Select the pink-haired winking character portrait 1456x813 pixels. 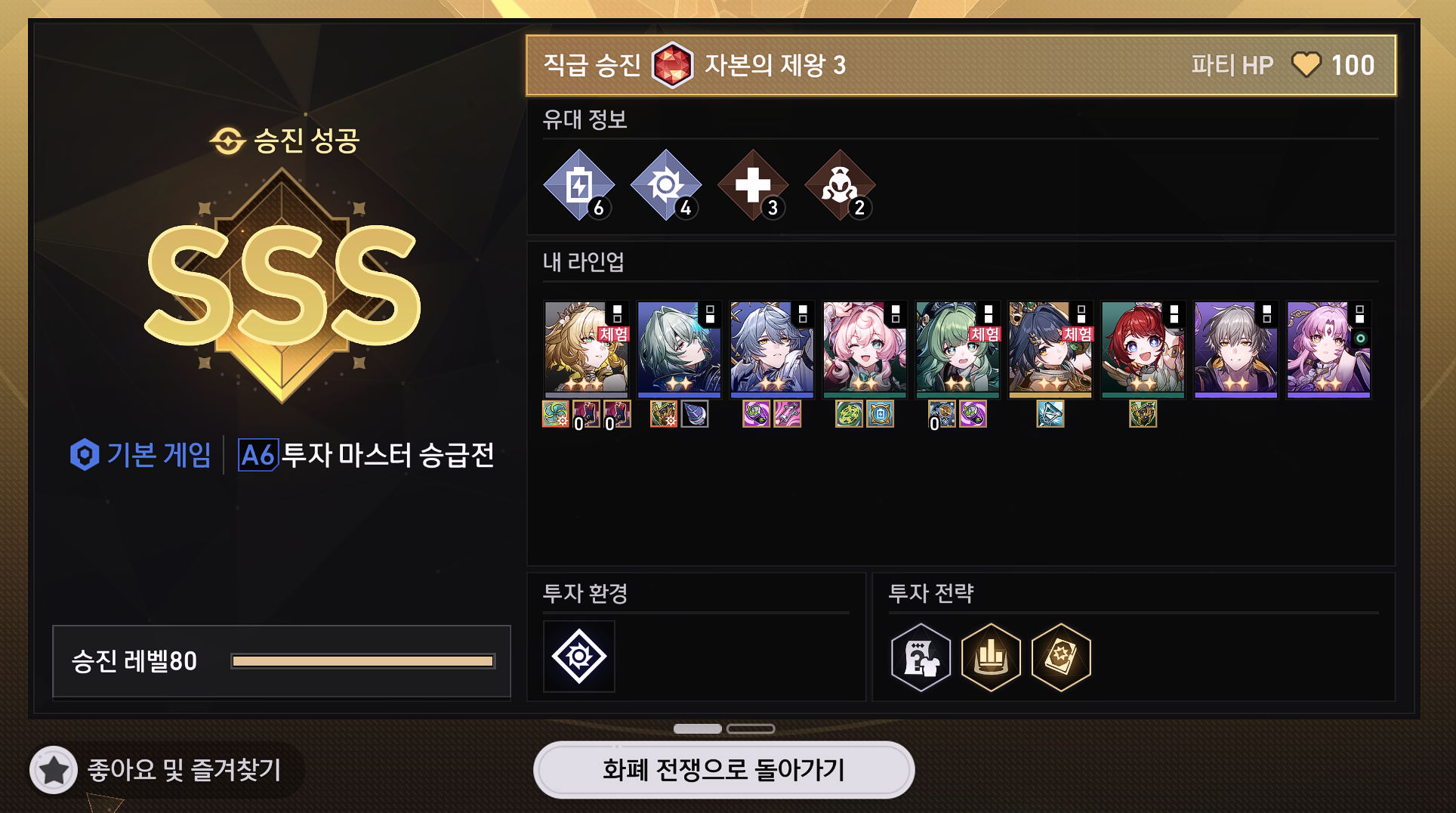[865, 350]
